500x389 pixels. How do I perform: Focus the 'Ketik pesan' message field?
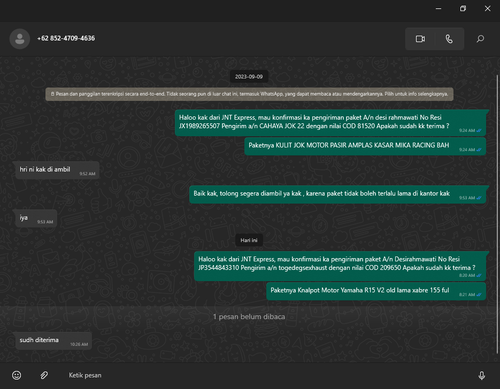[x=267, y=375]
